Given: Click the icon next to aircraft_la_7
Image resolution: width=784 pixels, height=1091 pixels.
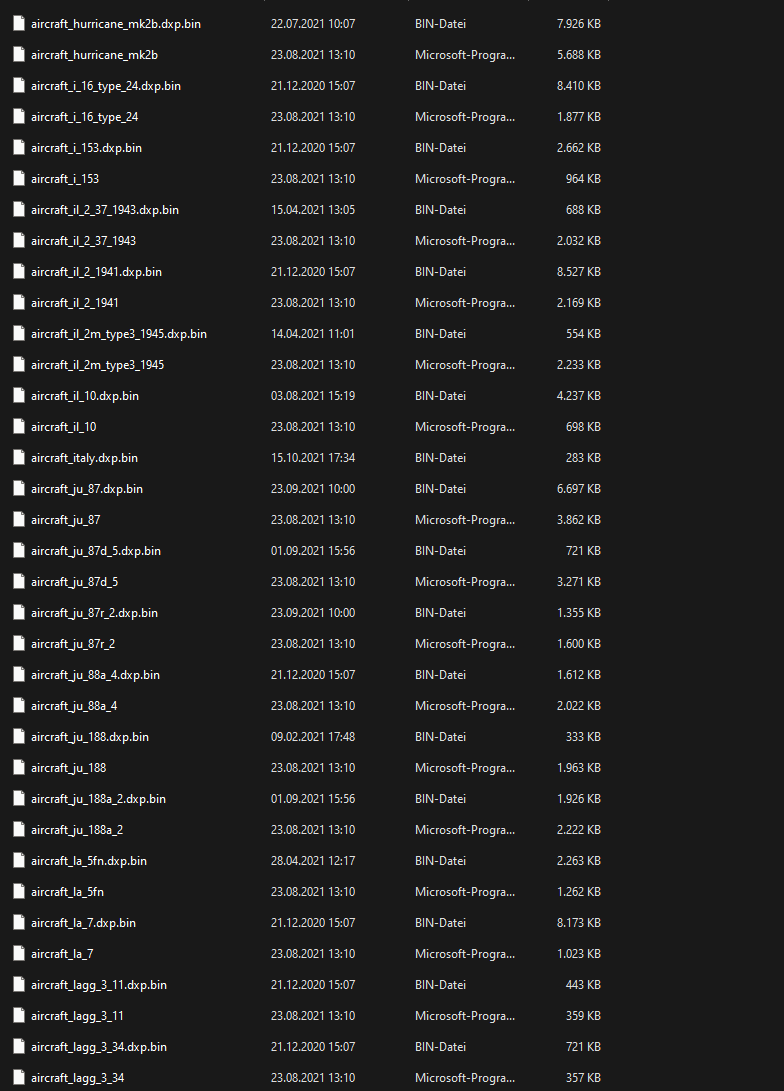Looking at the screenshot, I should [x=19, y=954].
